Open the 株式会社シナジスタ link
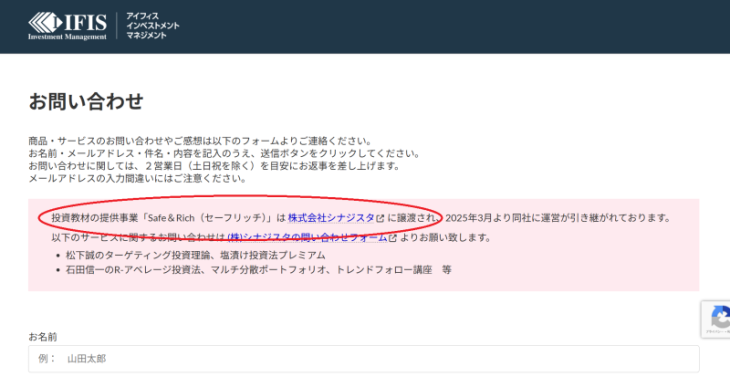This screenshot has height=377, width=730. [x=331, y=217]
